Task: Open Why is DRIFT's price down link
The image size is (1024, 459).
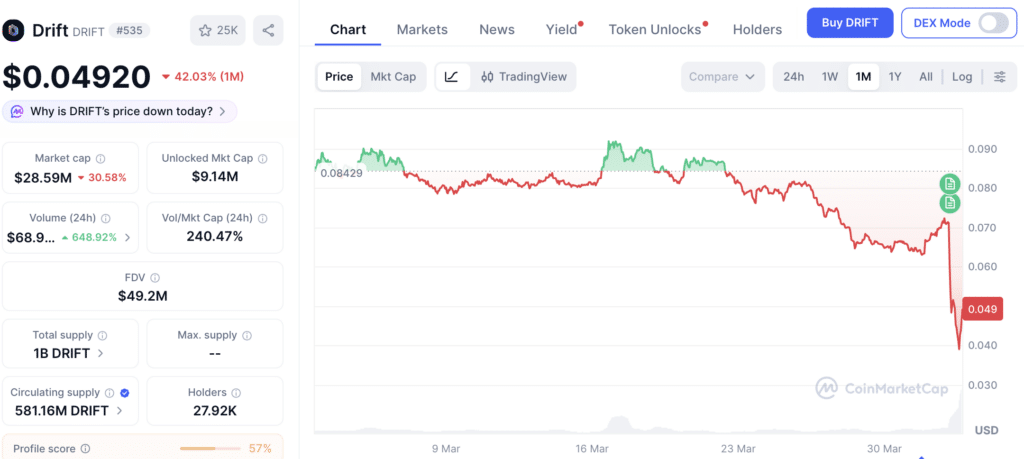Action: click(120, 112)
